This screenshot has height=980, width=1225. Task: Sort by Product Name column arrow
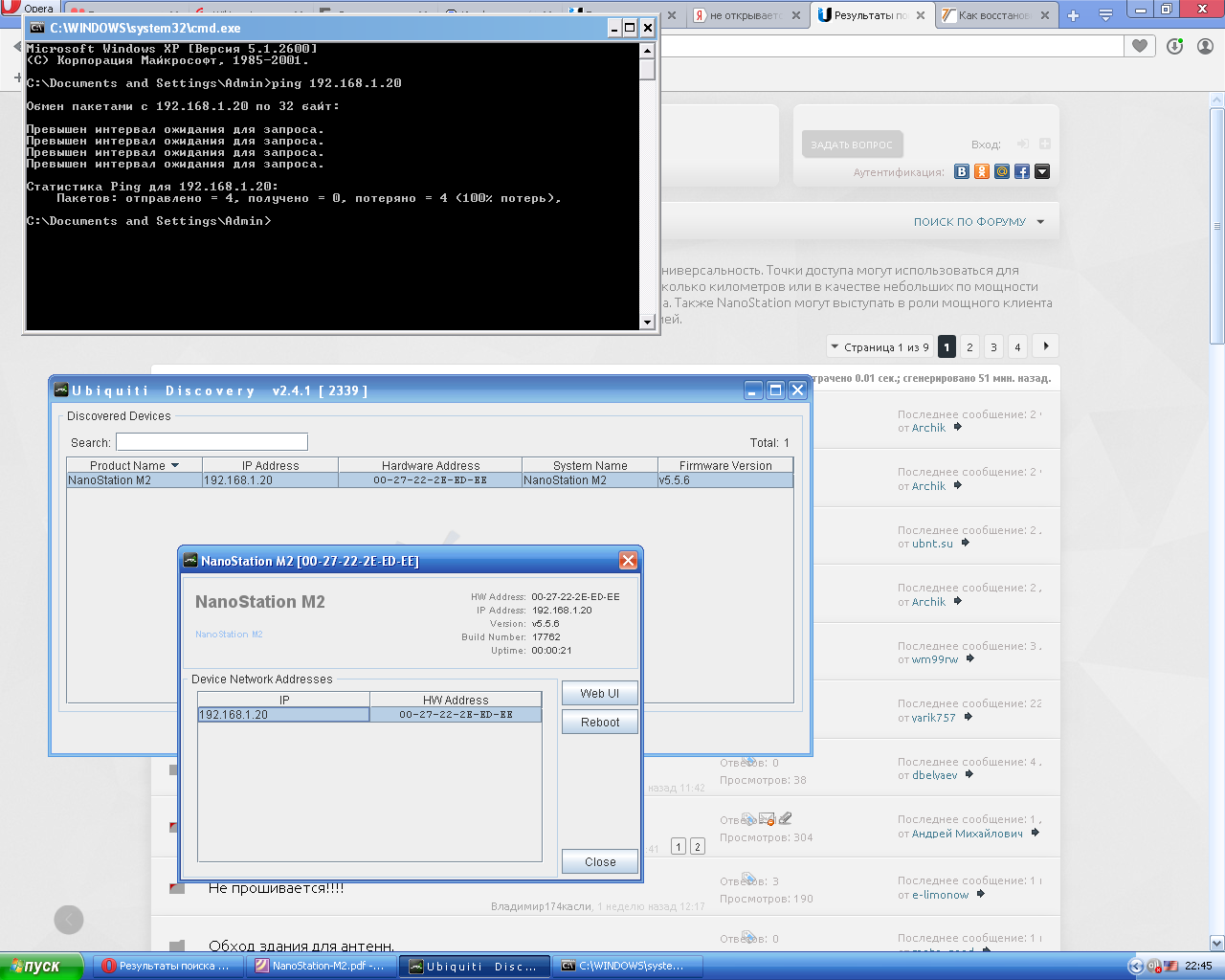tap(175, 465)
